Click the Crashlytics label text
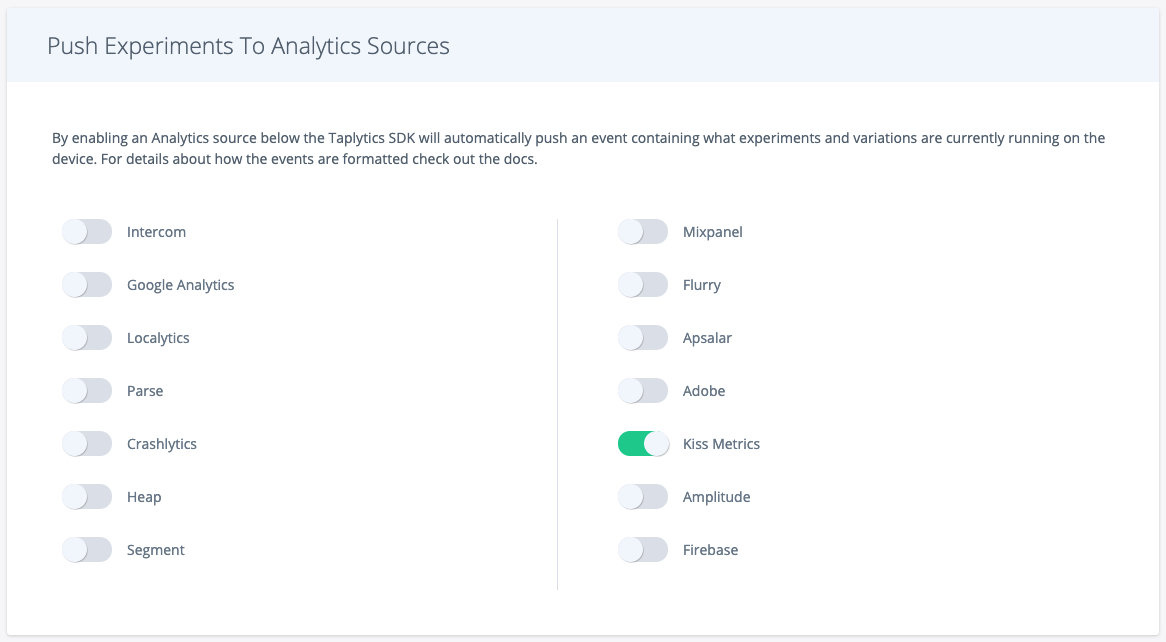 point(162,444)
